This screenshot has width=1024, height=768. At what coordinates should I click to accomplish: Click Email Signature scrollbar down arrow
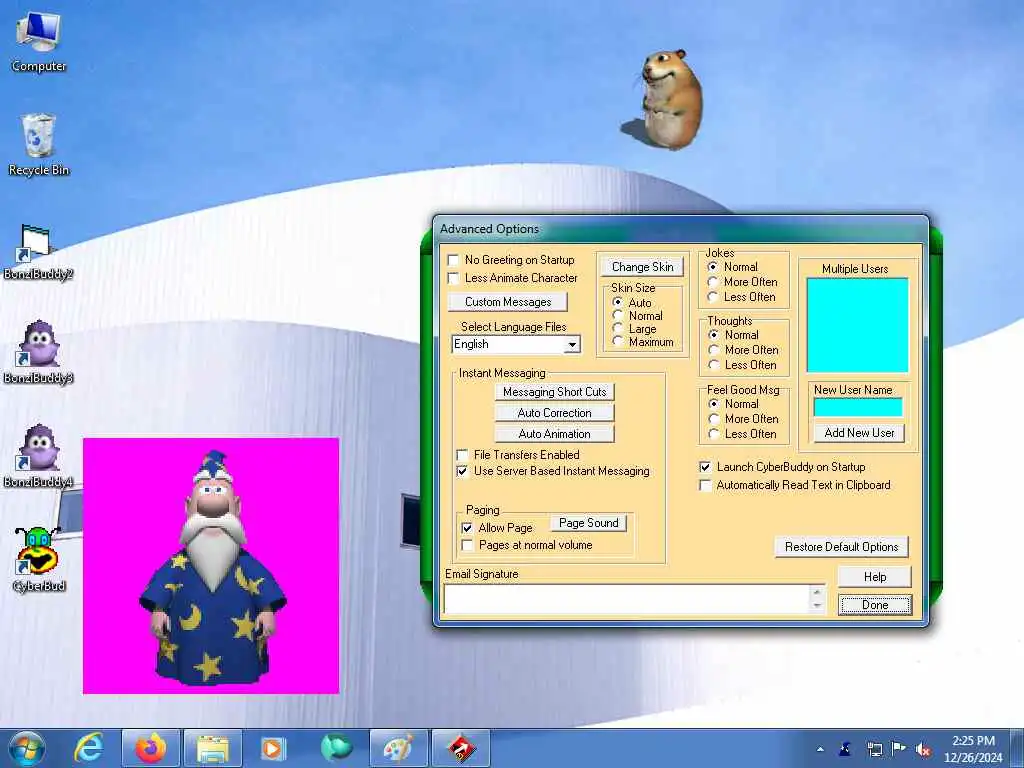tap(817, 606)
